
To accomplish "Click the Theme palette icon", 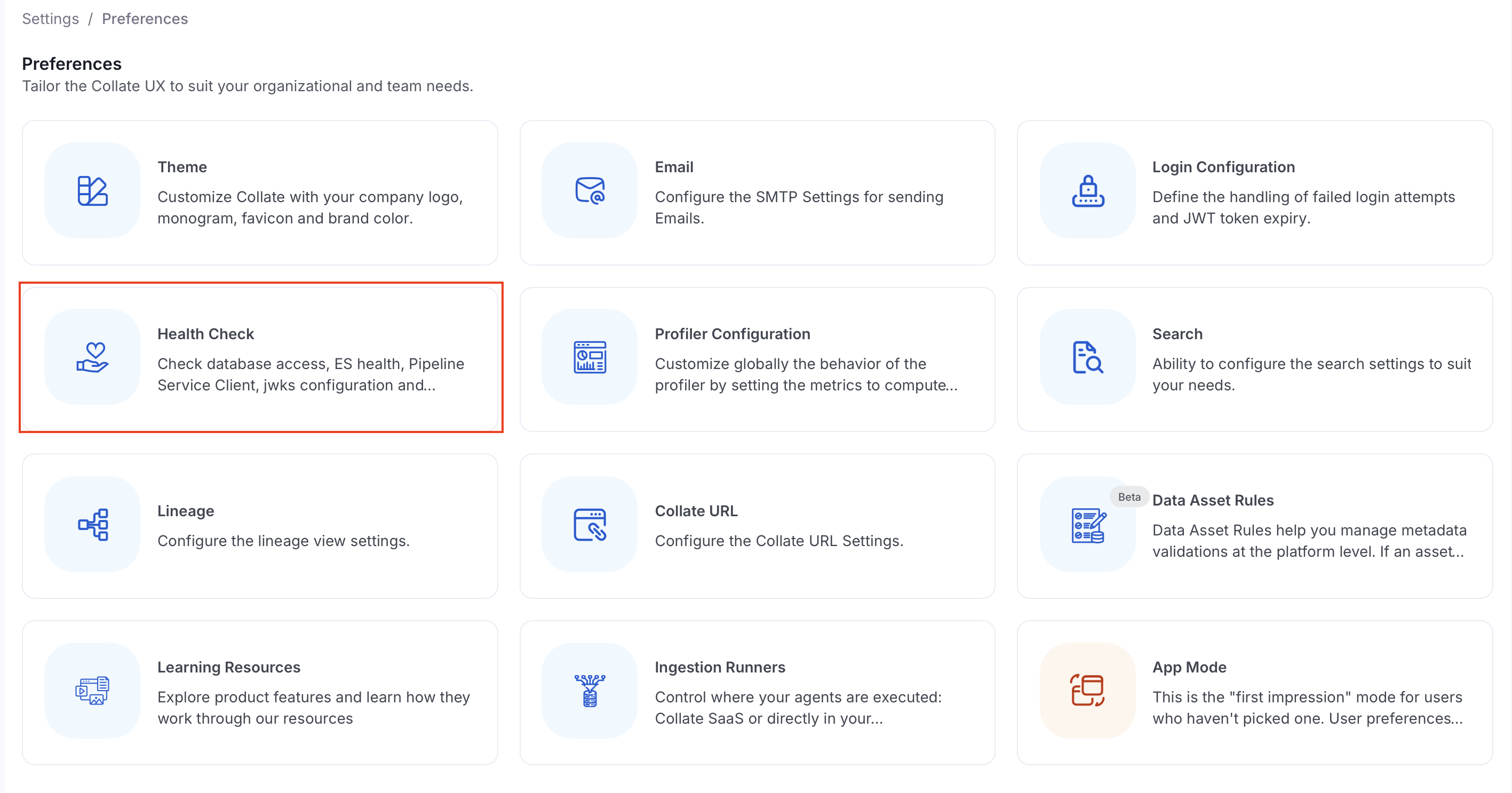I will (93, 191).
